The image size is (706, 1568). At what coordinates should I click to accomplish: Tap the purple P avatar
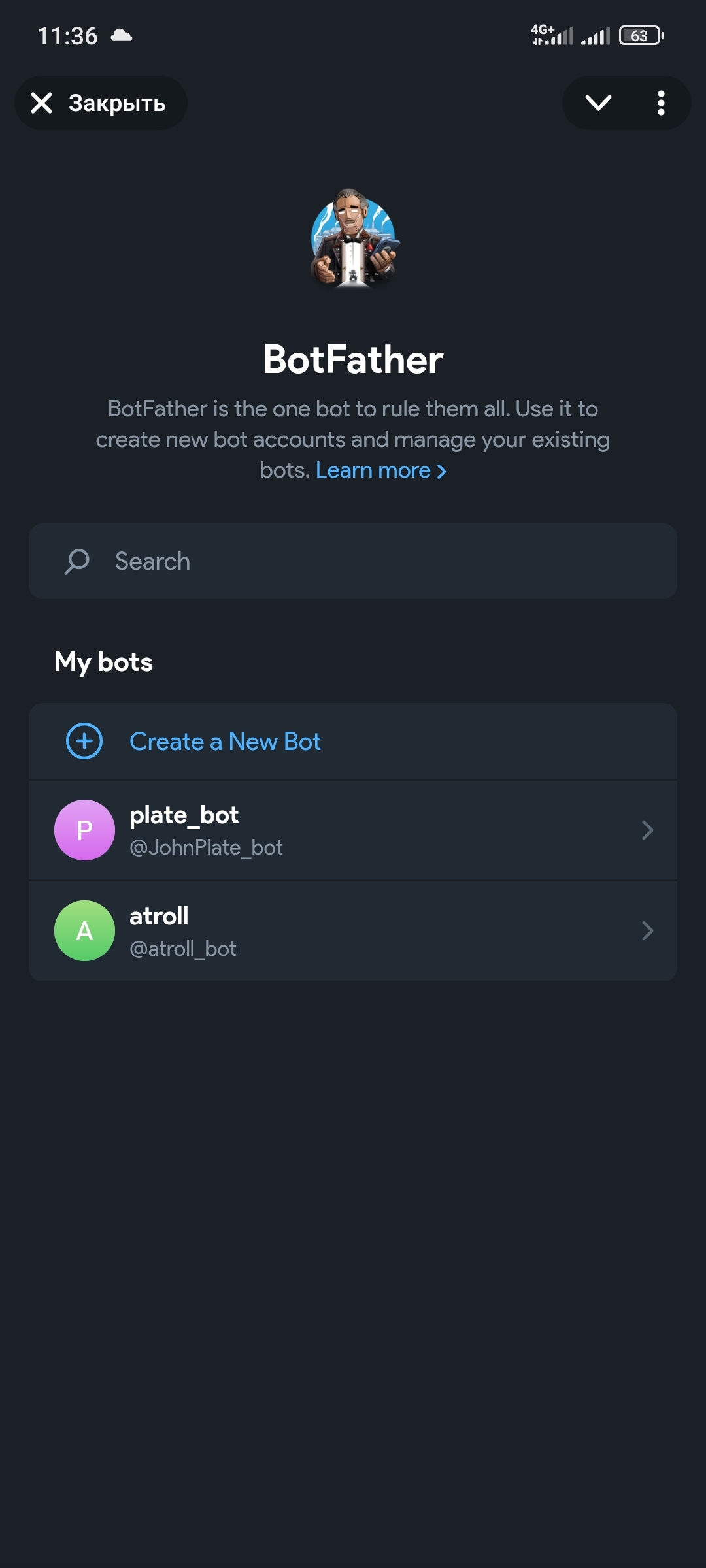84,830
